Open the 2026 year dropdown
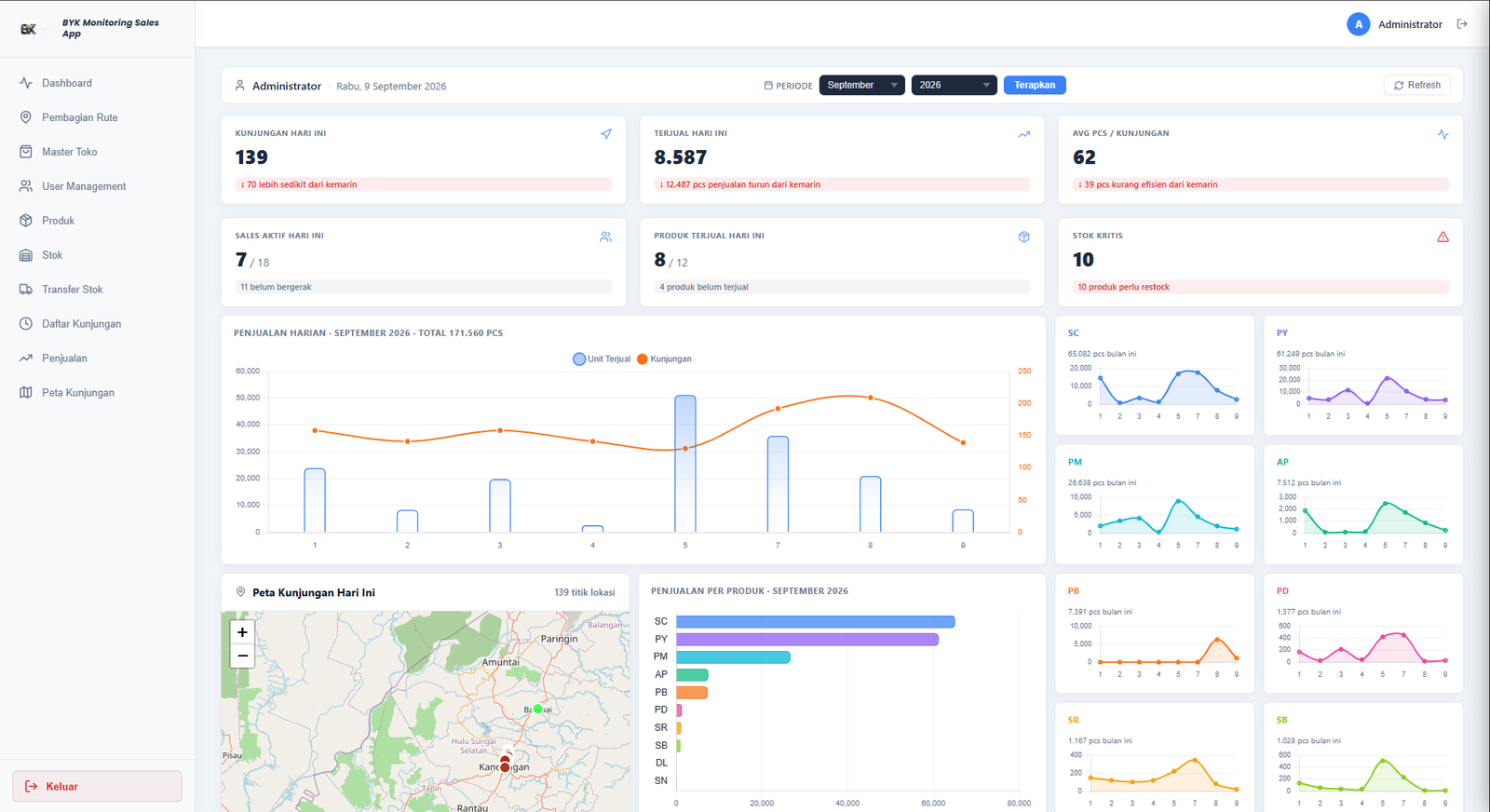1490x812 pixels. (x=954, y=85)
